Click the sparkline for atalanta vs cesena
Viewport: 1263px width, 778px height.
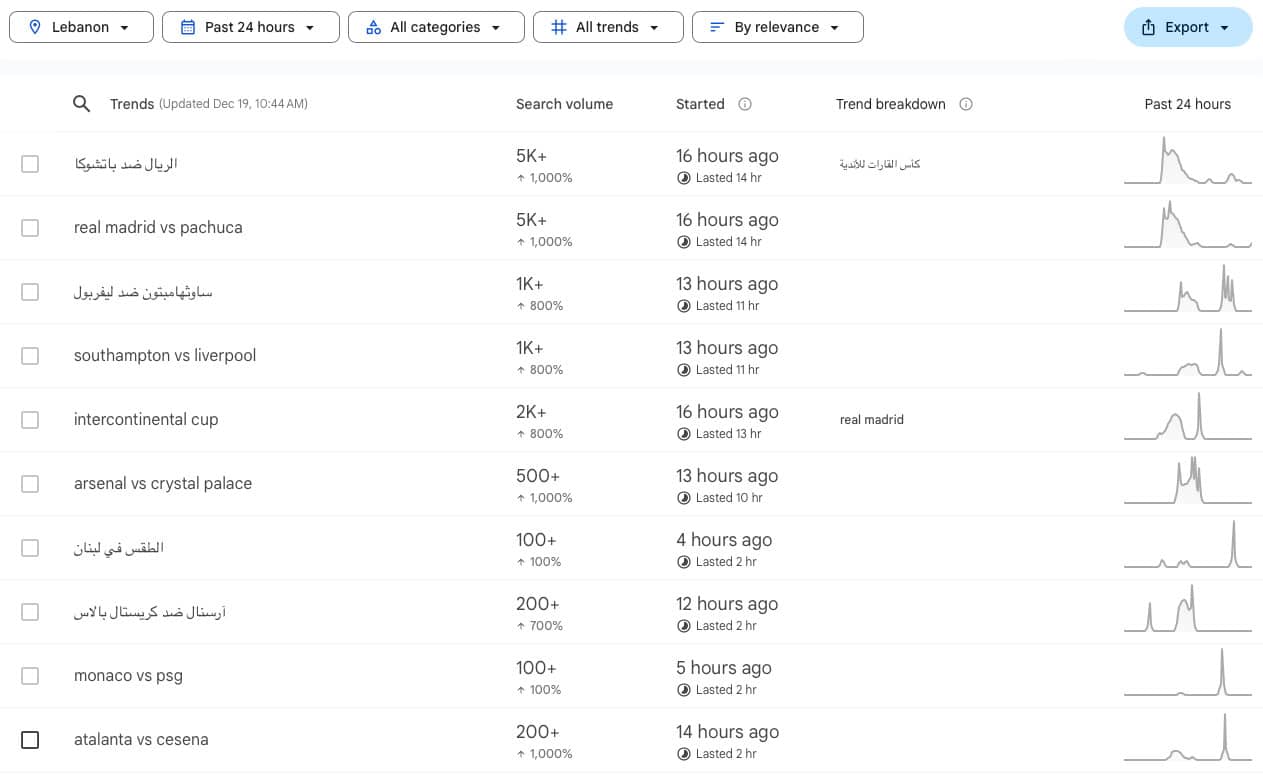[1188, 736]
